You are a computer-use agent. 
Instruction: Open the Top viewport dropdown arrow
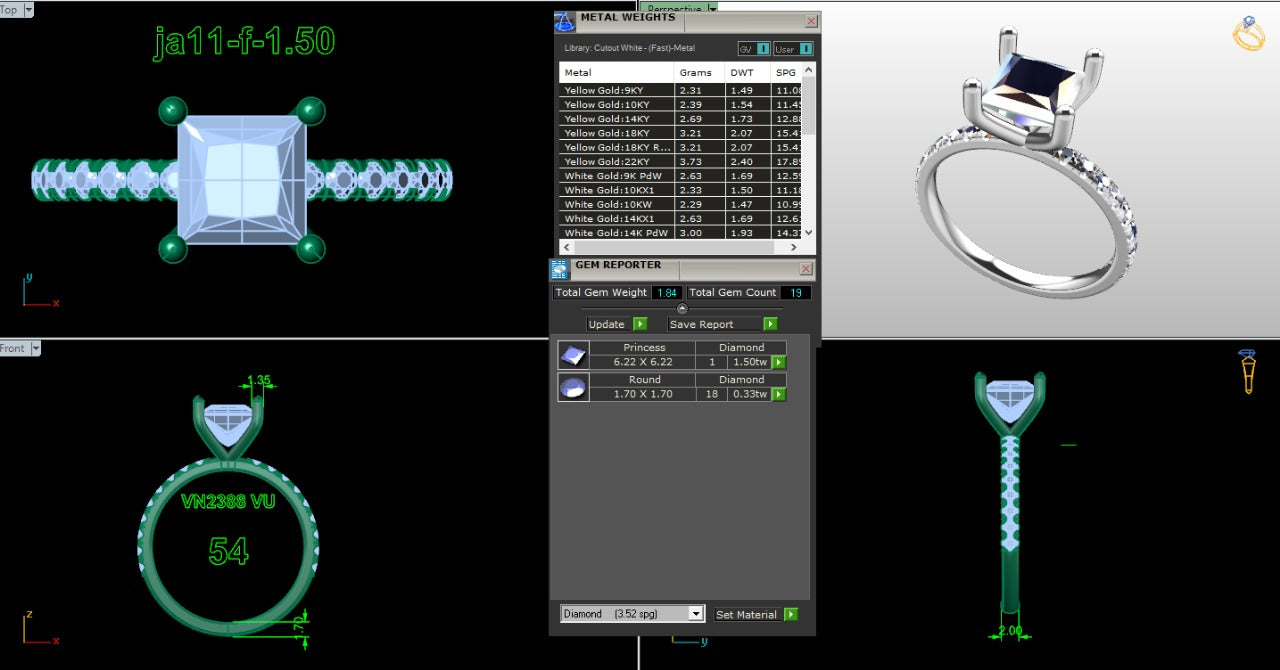[28, 9]
